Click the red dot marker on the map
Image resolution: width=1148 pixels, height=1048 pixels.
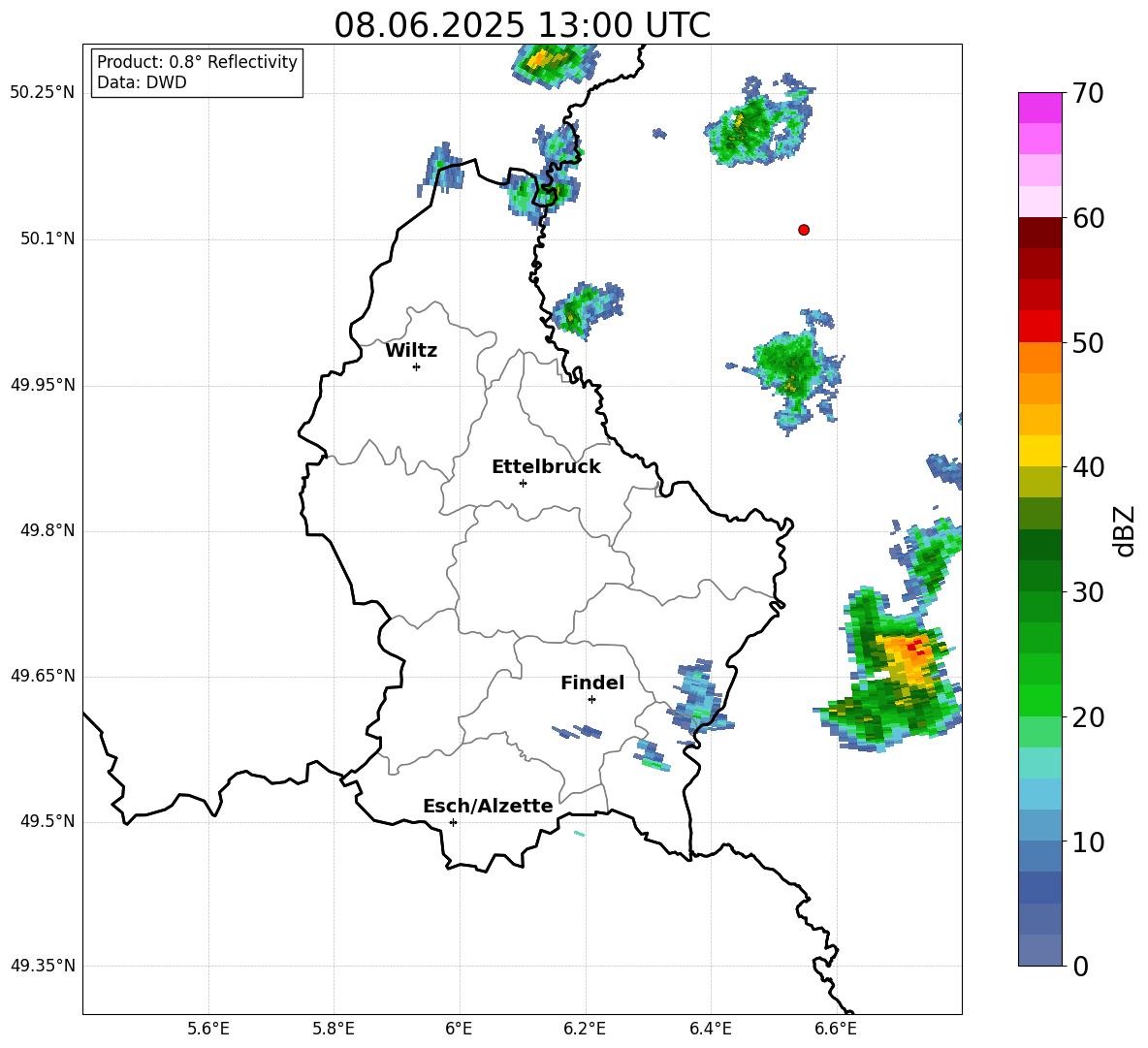[804, 230]
